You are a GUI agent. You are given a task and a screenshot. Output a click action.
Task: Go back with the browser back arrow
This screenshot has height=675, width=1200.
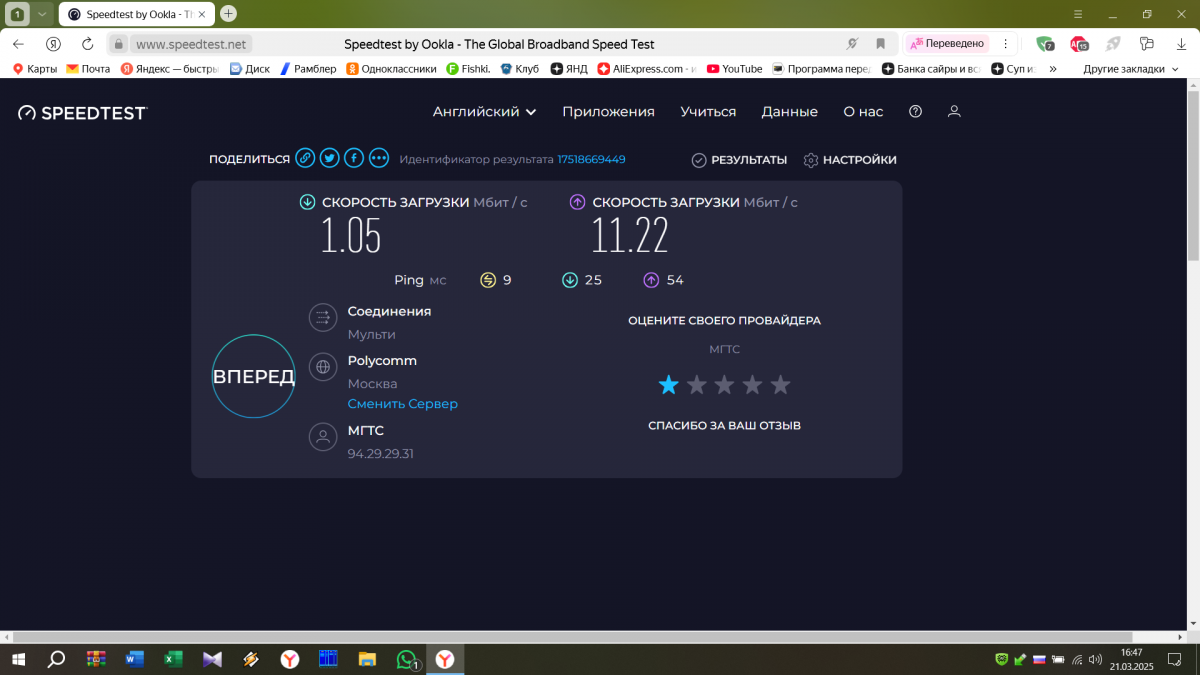(x=18, y=44)
